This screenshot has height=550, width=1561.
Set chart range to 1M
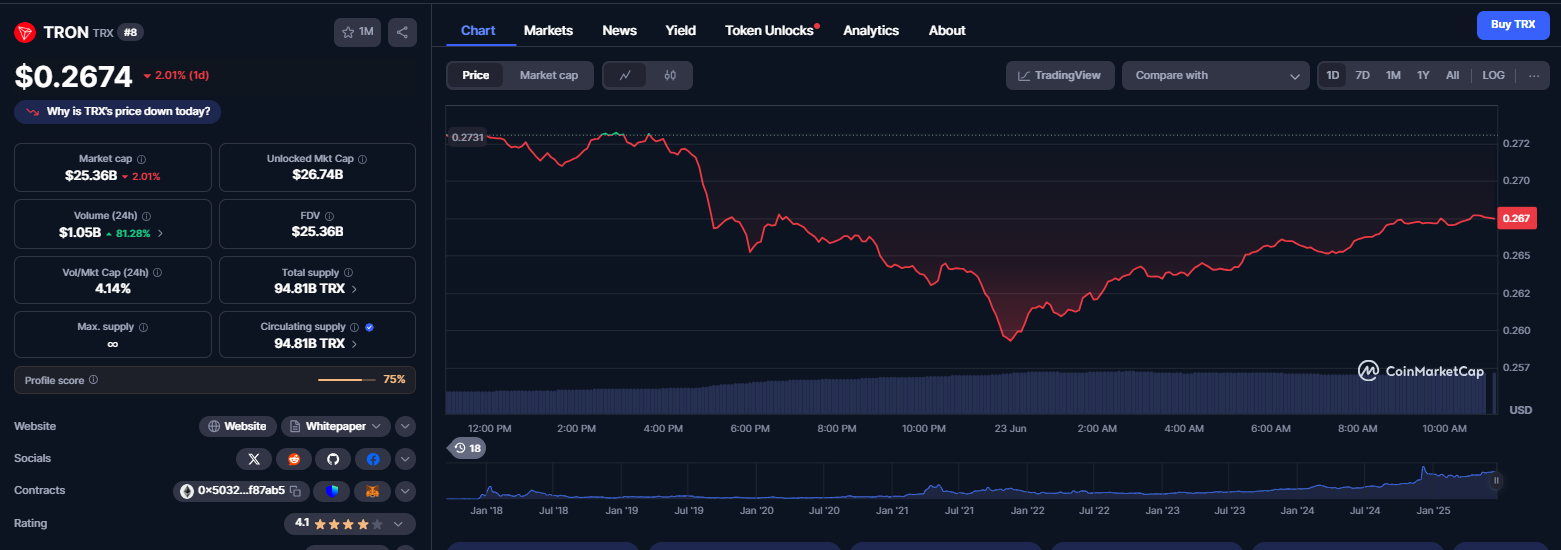(x=1393, y=75)
